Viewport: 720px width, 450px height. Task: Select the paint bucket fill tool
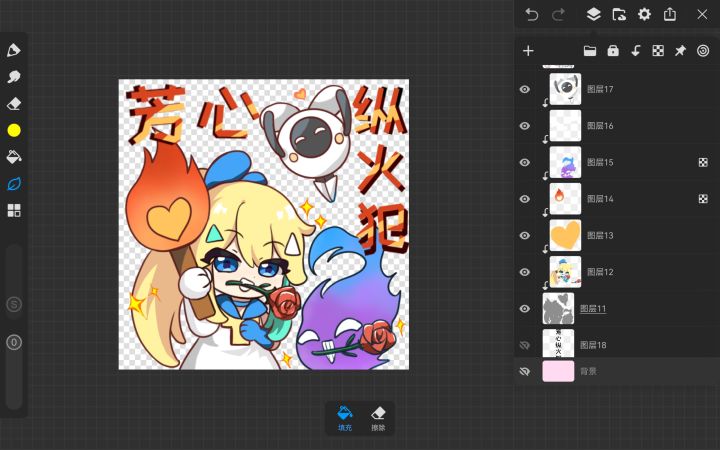[14, 157]
